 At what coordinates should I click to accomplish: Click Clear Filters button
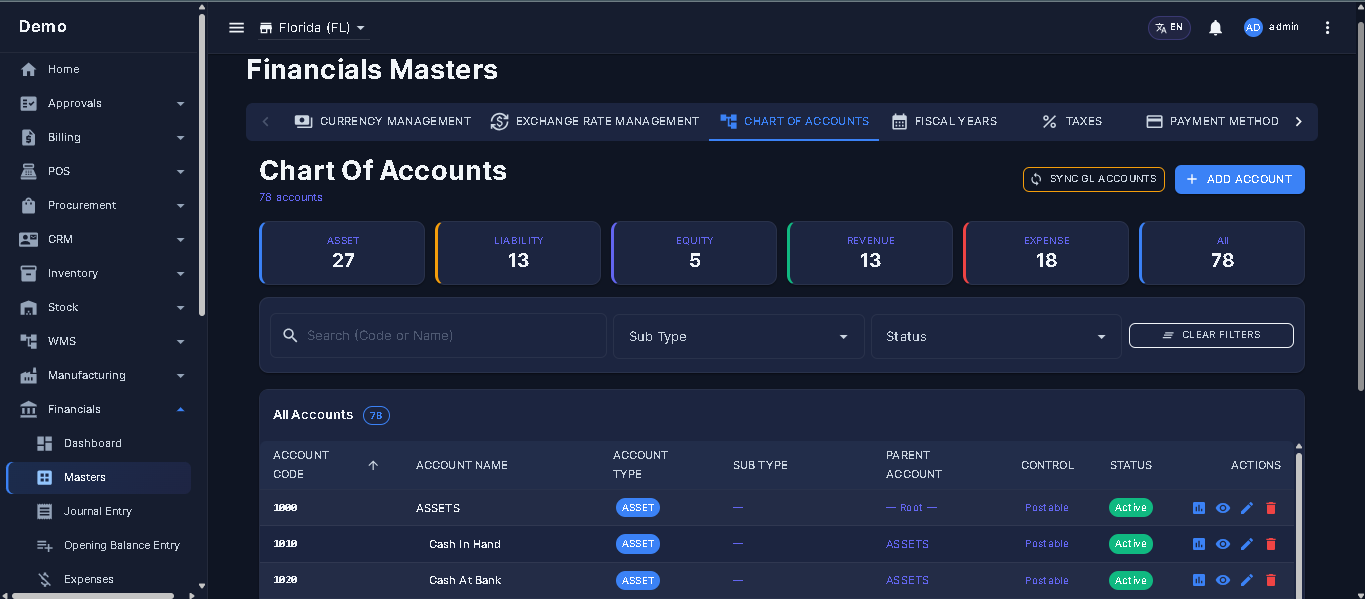pos(1211,335)
